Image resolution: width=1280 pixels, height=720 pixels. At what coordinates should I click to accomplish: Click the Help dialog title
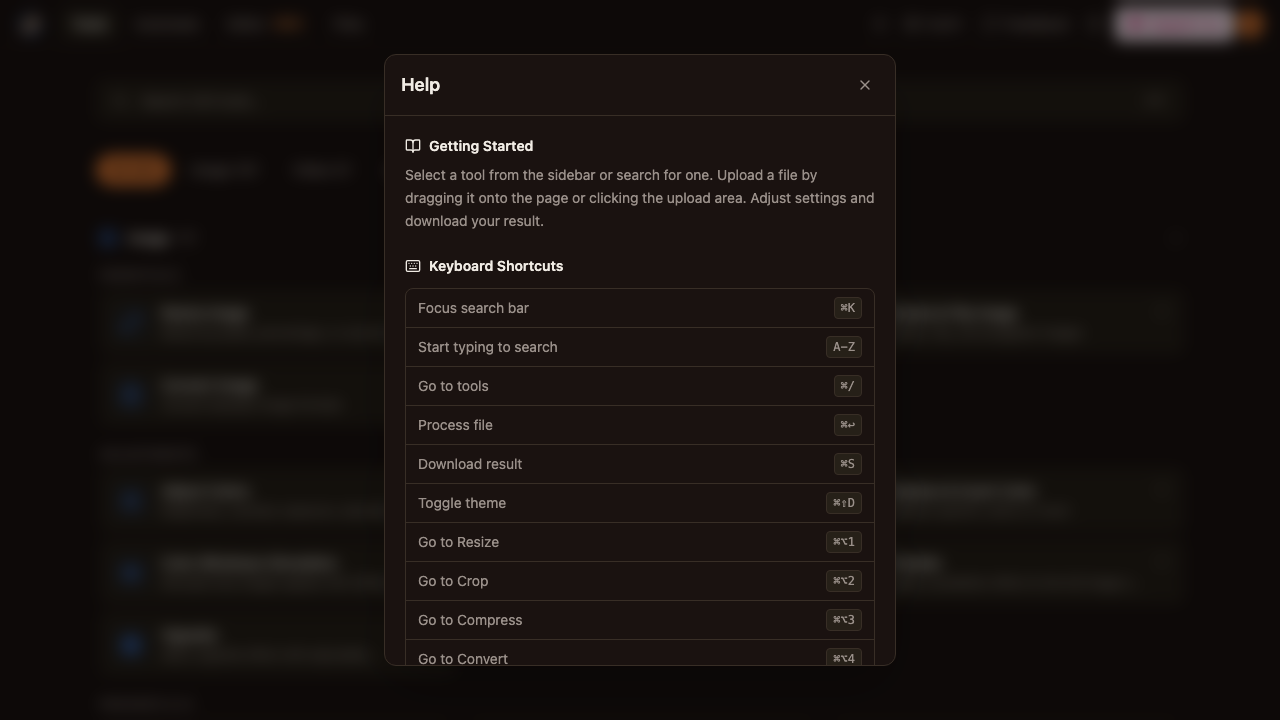point(420,85)
